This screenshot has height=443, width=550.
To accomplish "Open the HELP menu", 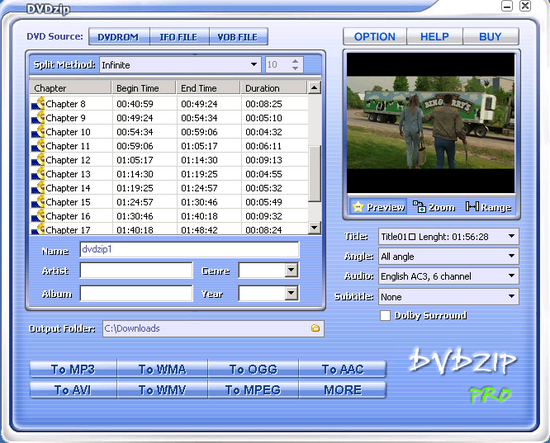I will [435, 36].
